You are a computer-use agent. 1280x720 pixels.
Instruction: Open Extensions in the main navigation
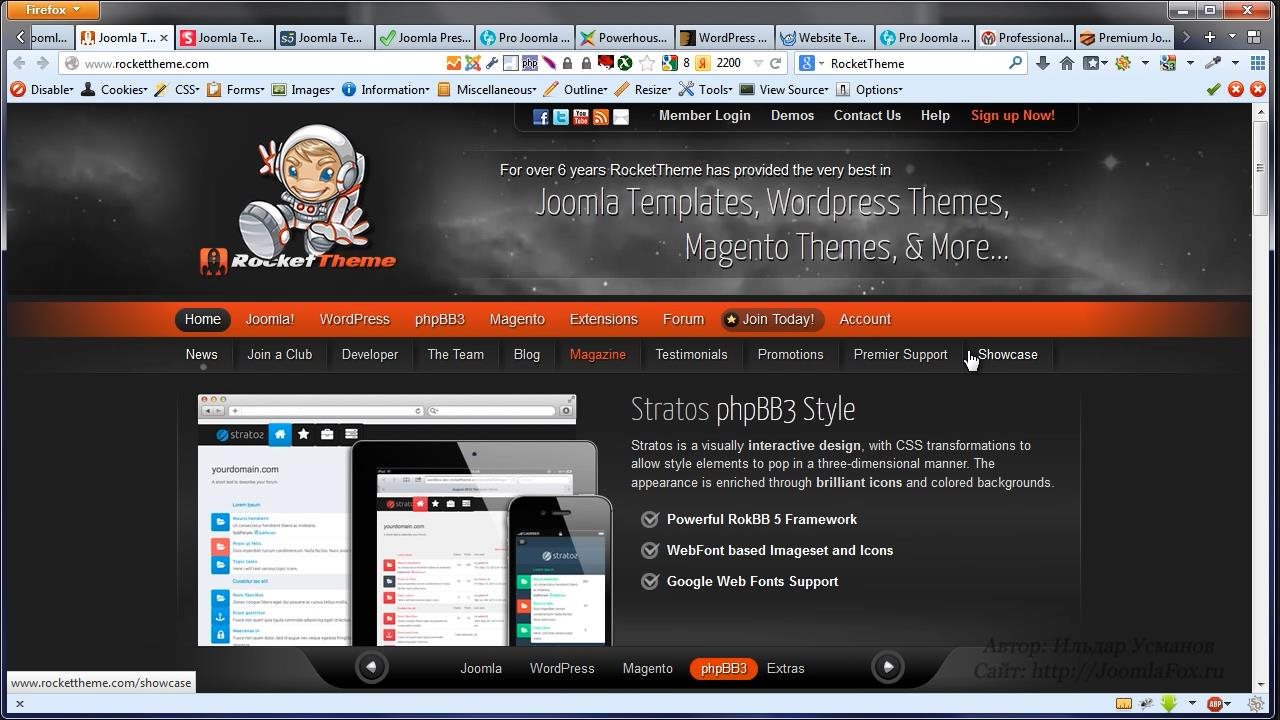point(603,320)
